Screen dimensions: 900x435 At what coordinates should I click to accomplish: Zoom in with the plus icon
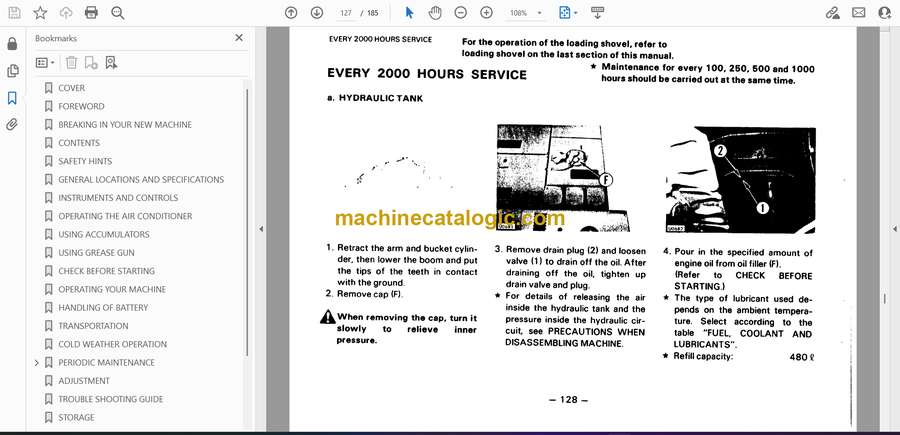coord(486,13)
